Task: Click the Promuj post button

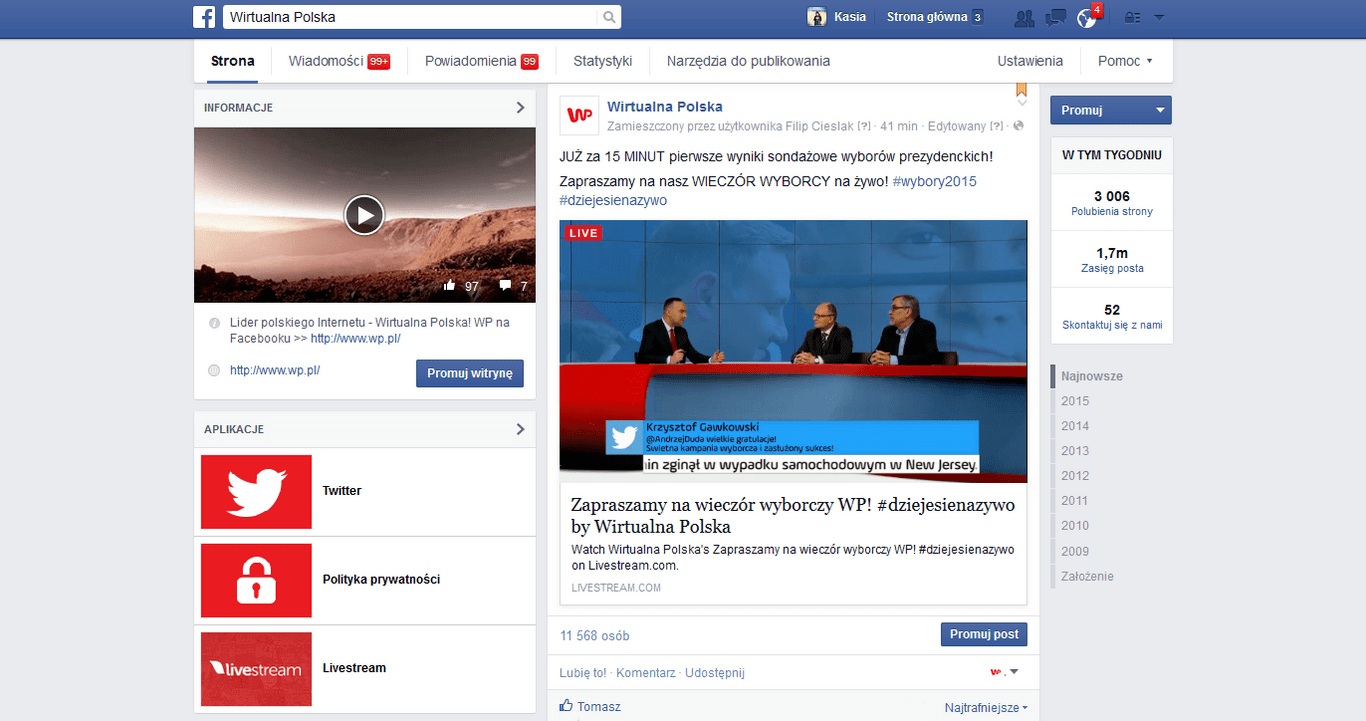Action: 984,634
